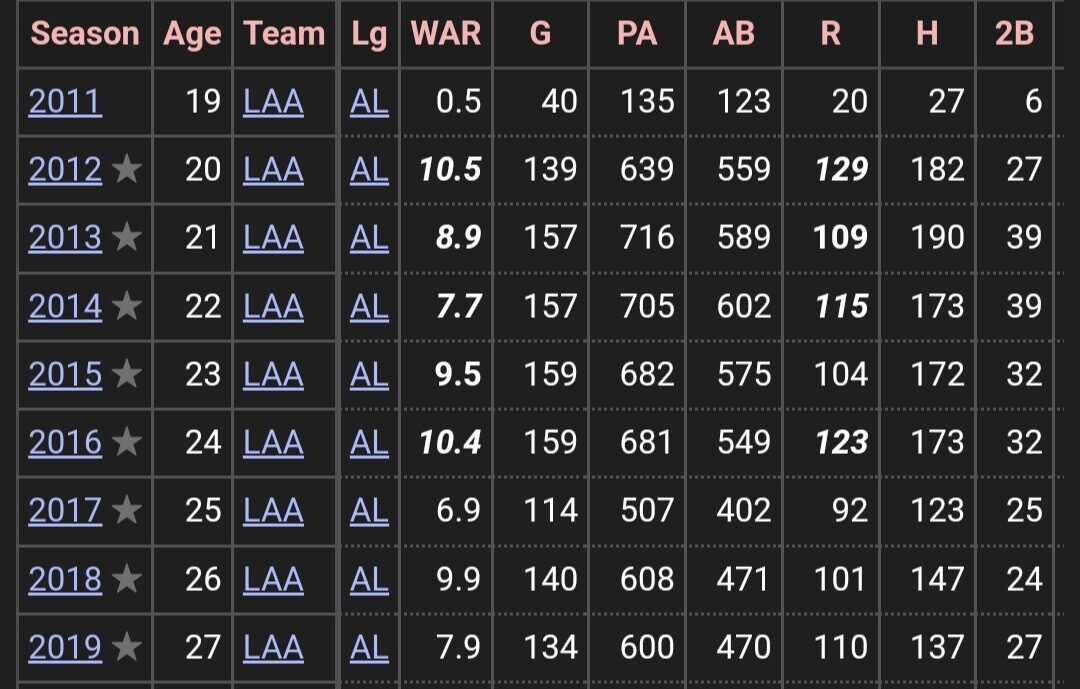Open the LAA team link for 2012
Image resolution: width=1080 pixels, height=689 pixels.
(x=273, y=169)
